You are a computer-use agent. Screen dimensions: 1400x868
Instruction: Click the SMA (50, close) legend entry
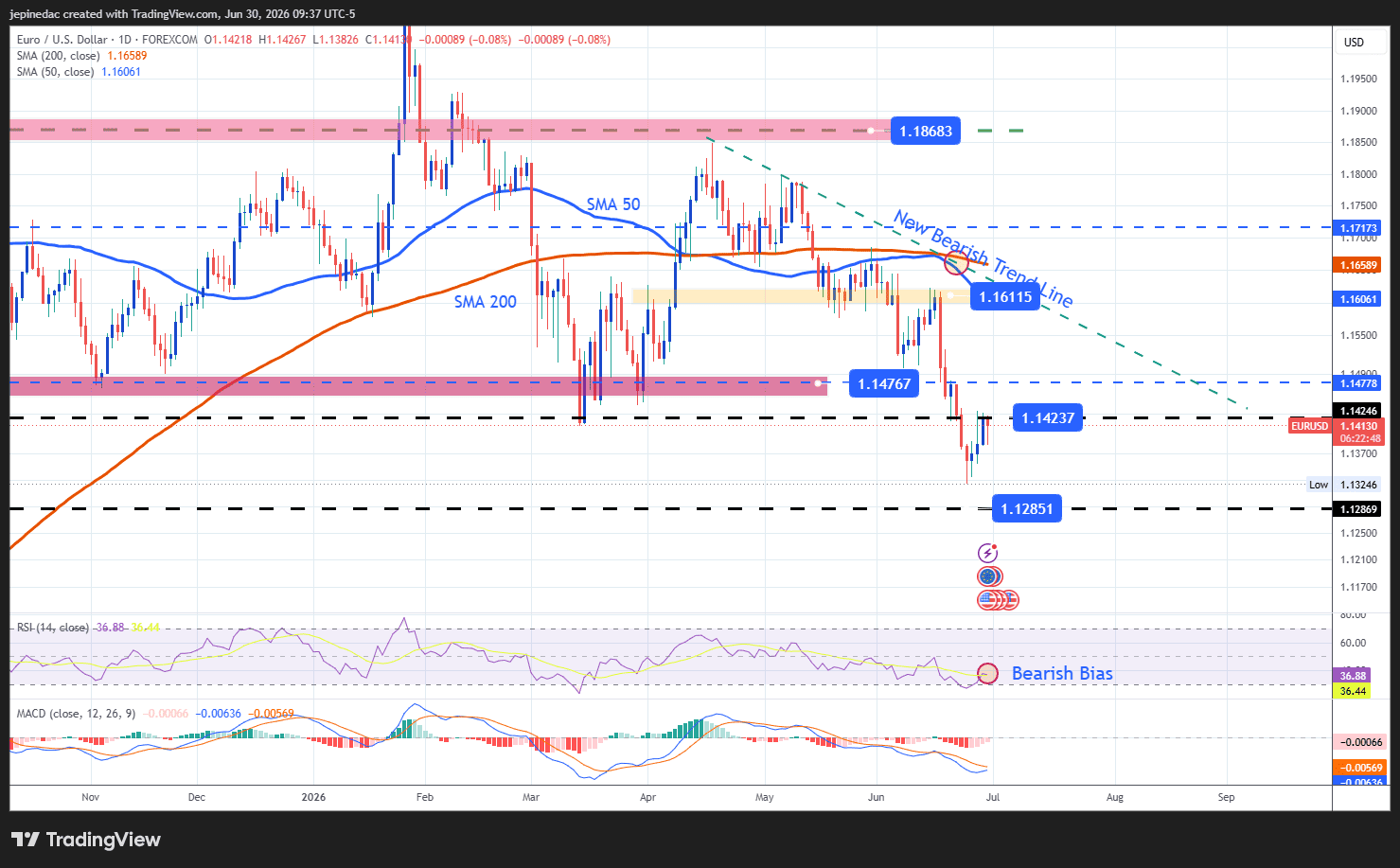pos(79,72)
